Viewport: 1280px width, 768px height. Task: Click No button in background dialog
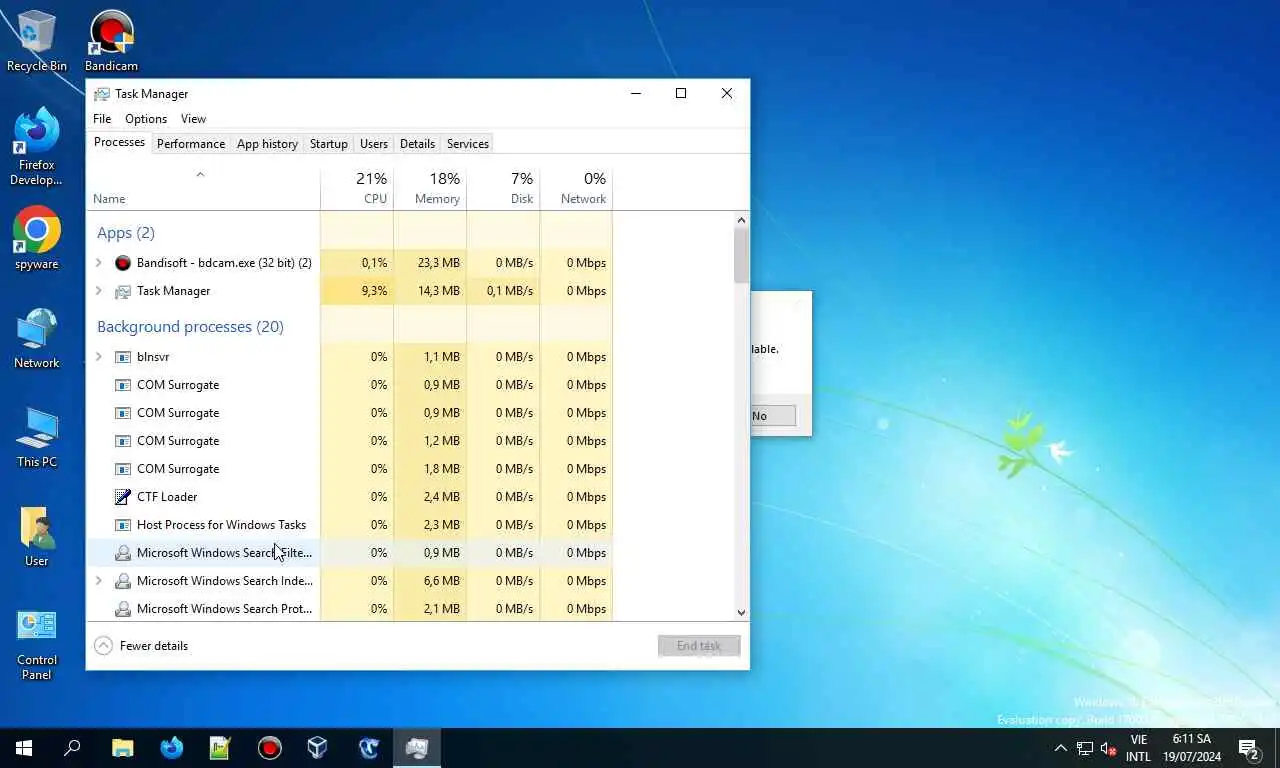[774, 416]
